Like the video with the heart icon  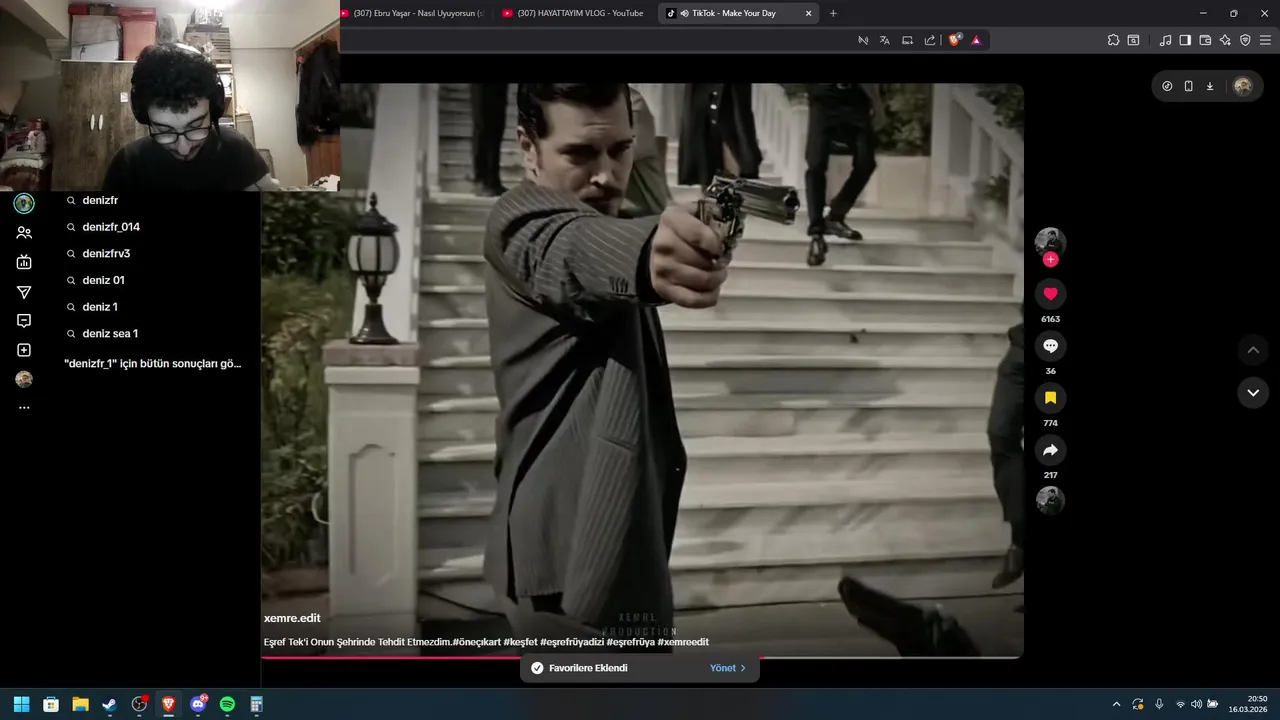(1050, 294)
